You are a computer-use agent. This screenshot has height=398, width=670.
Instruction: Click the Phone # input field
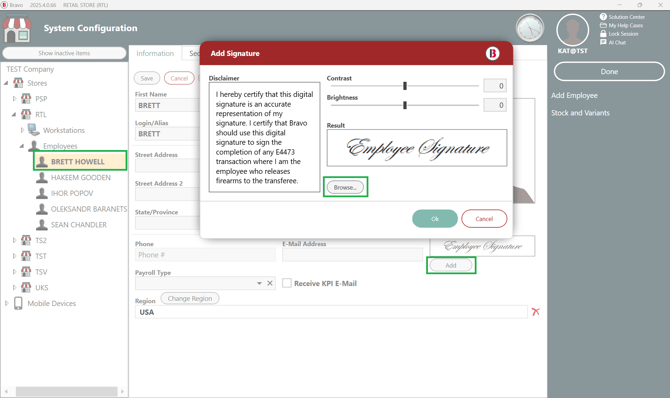[205, 255]
